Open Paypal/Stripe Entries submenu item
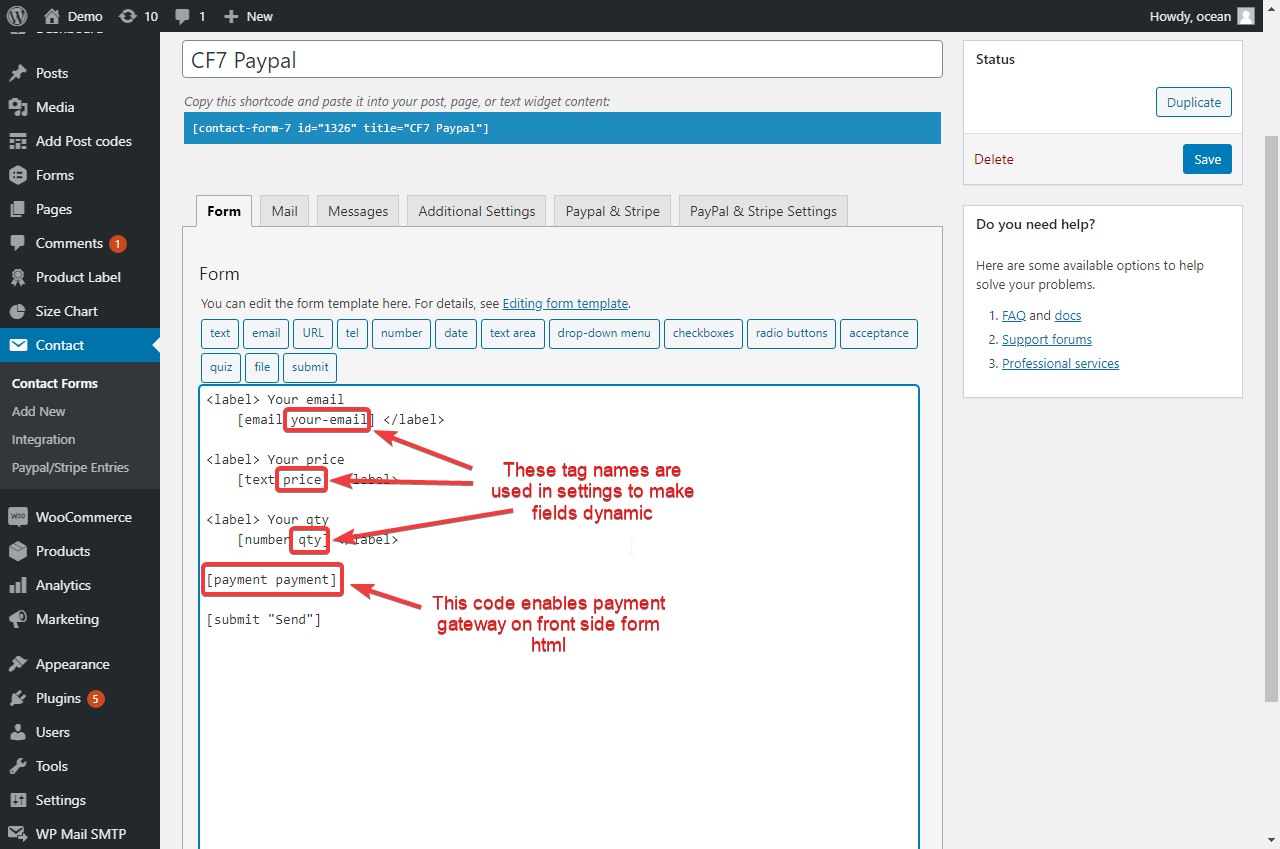 (x=70, y=467)
